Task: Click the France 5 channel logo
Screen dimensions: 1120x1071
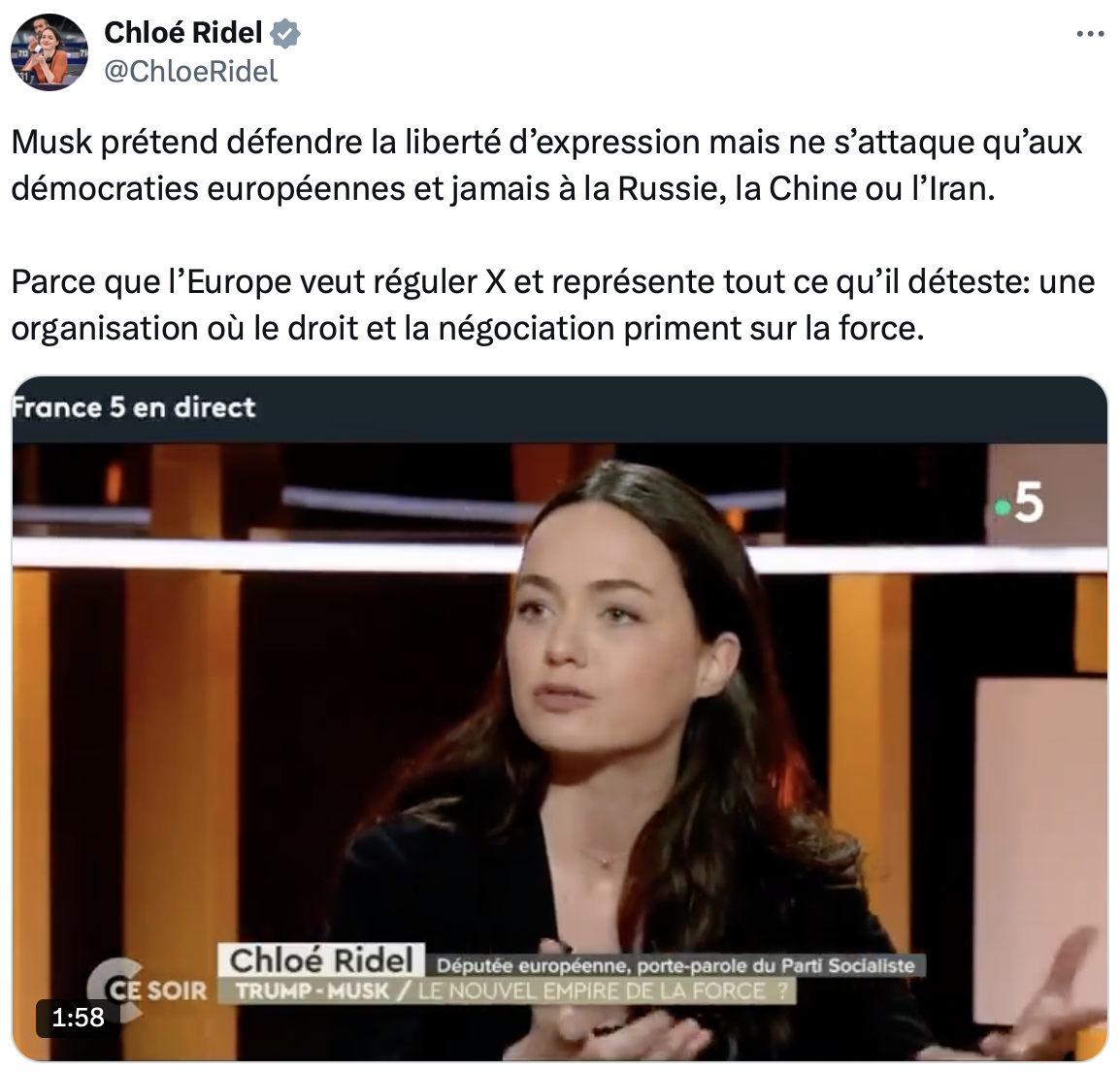Action: [1019, 503]
